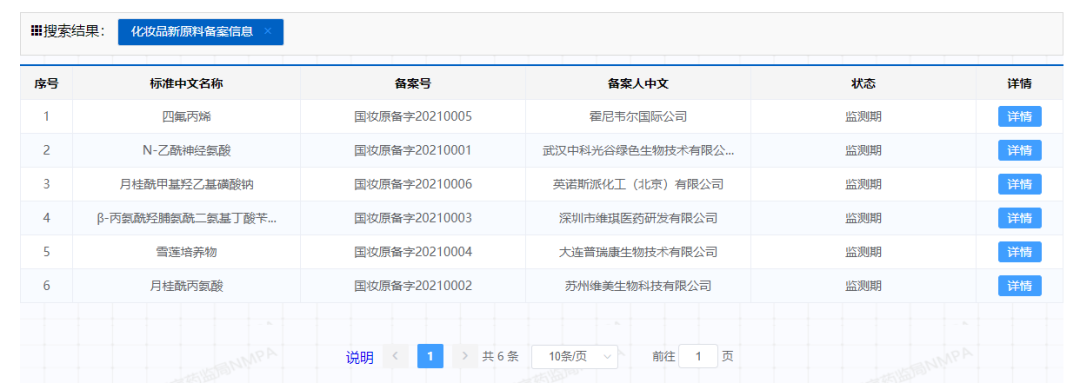Click the 四氟丙烯 cell
1080x383 pixels.
(x=187, y=117)
